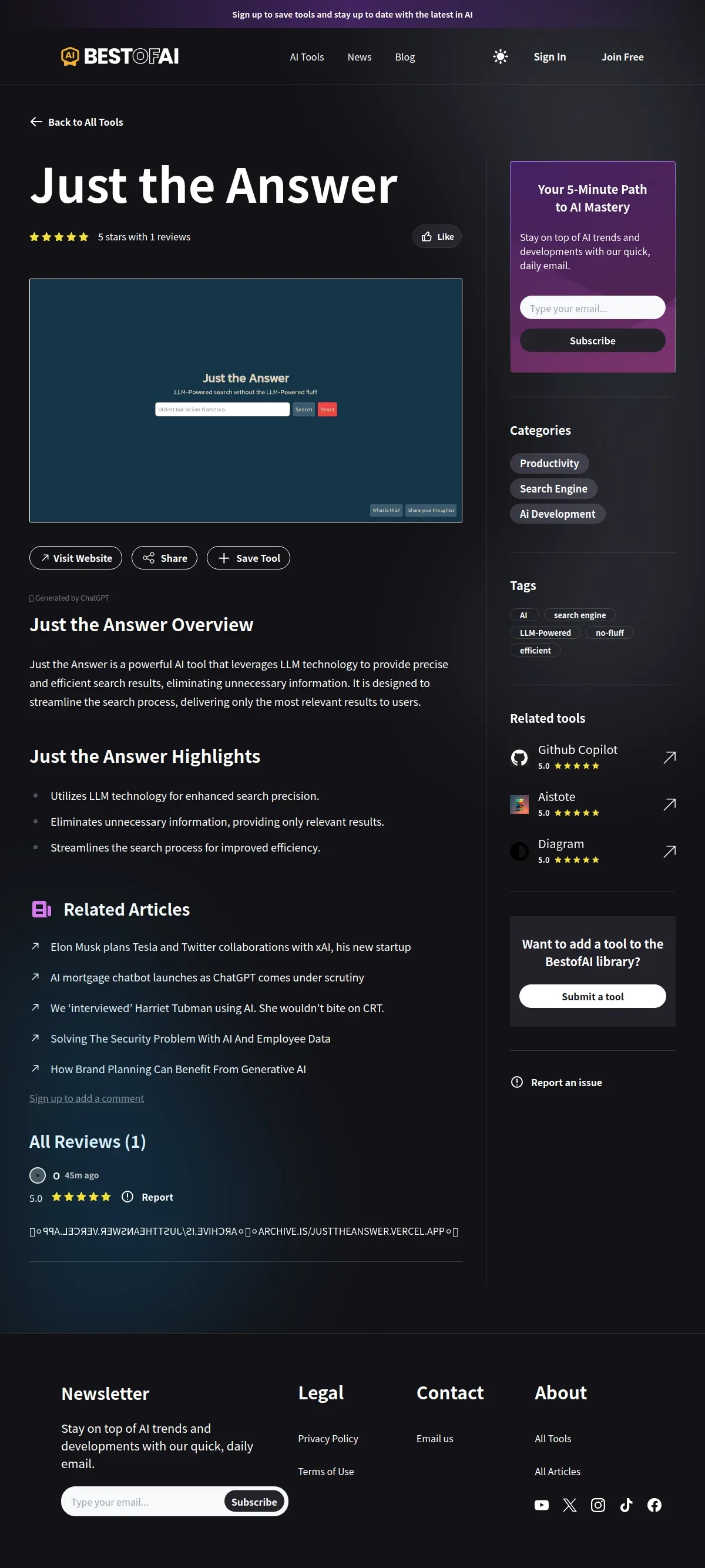Viewport: 705px width, 1568px height.
Task: Open the YouTube social icon
Action: (x=541, y=1505)
